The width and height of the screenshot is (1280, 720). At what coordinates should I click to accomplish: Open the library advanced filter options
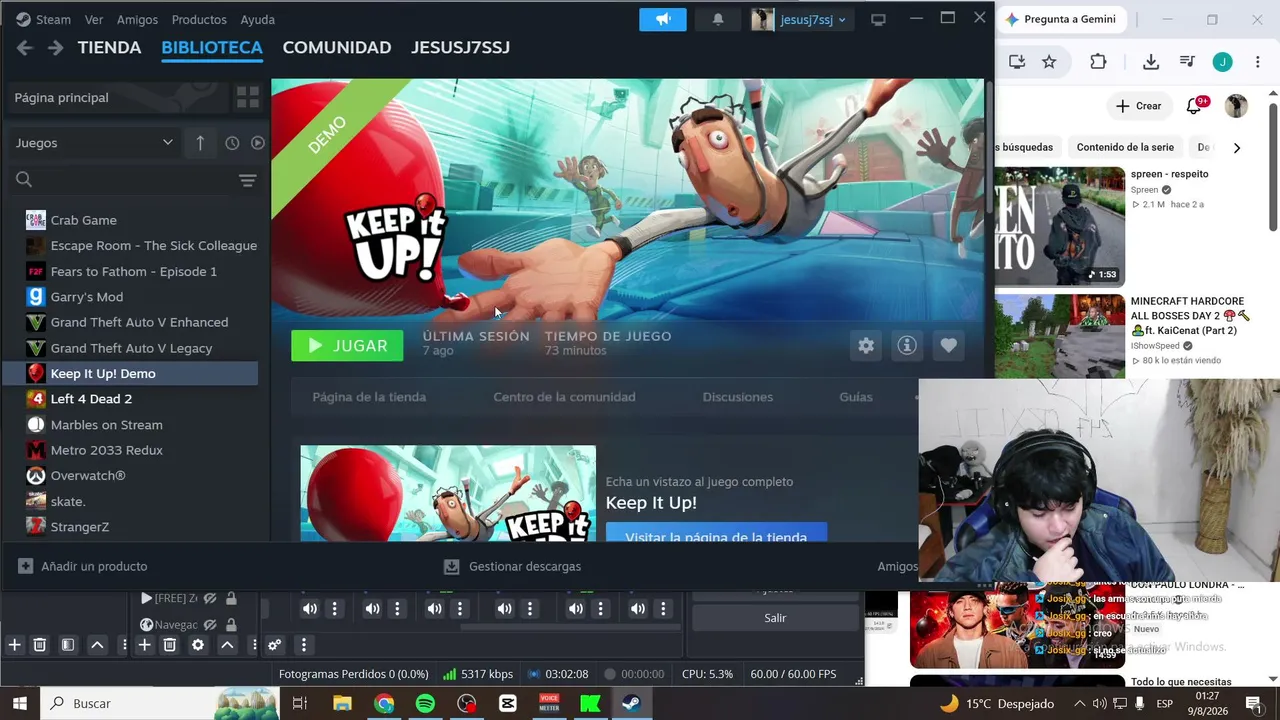point(247,180)
